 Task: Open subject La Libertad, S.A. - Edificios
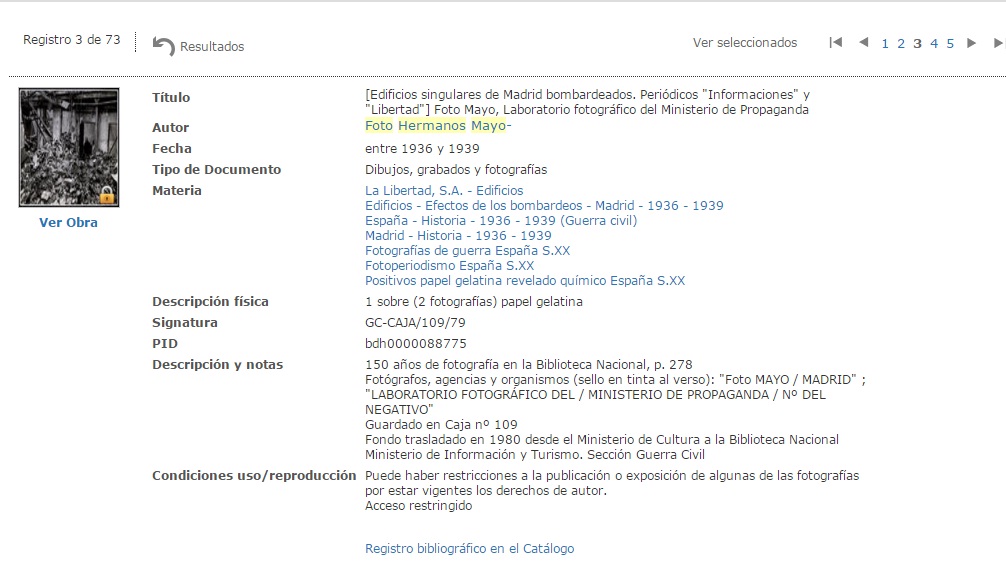pyautogui.click(x=444, y=190)
